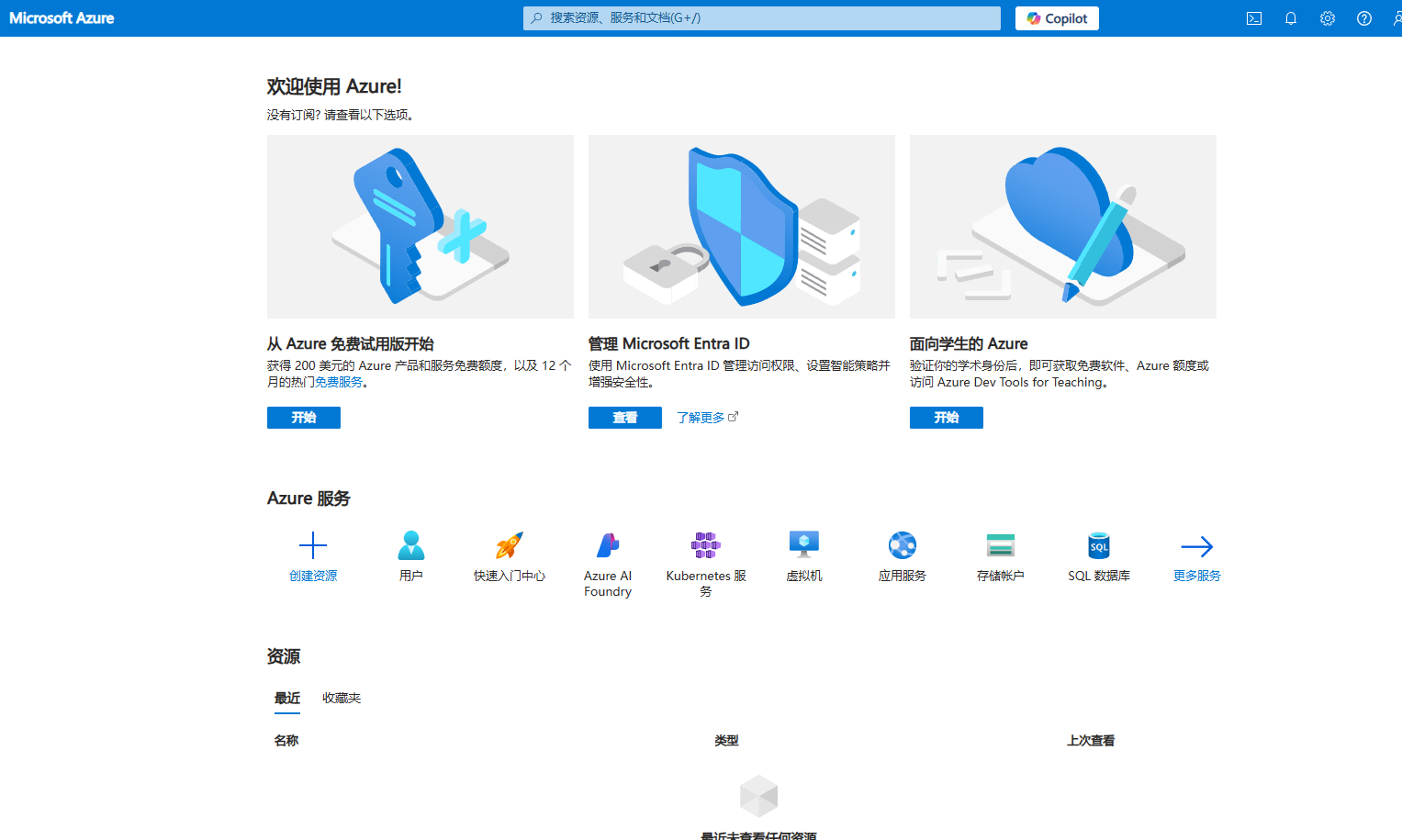The height and width of the screenshot is (840, 1402).
Task: Open the 虚拟机 service icon
Action: pos(803,545)
